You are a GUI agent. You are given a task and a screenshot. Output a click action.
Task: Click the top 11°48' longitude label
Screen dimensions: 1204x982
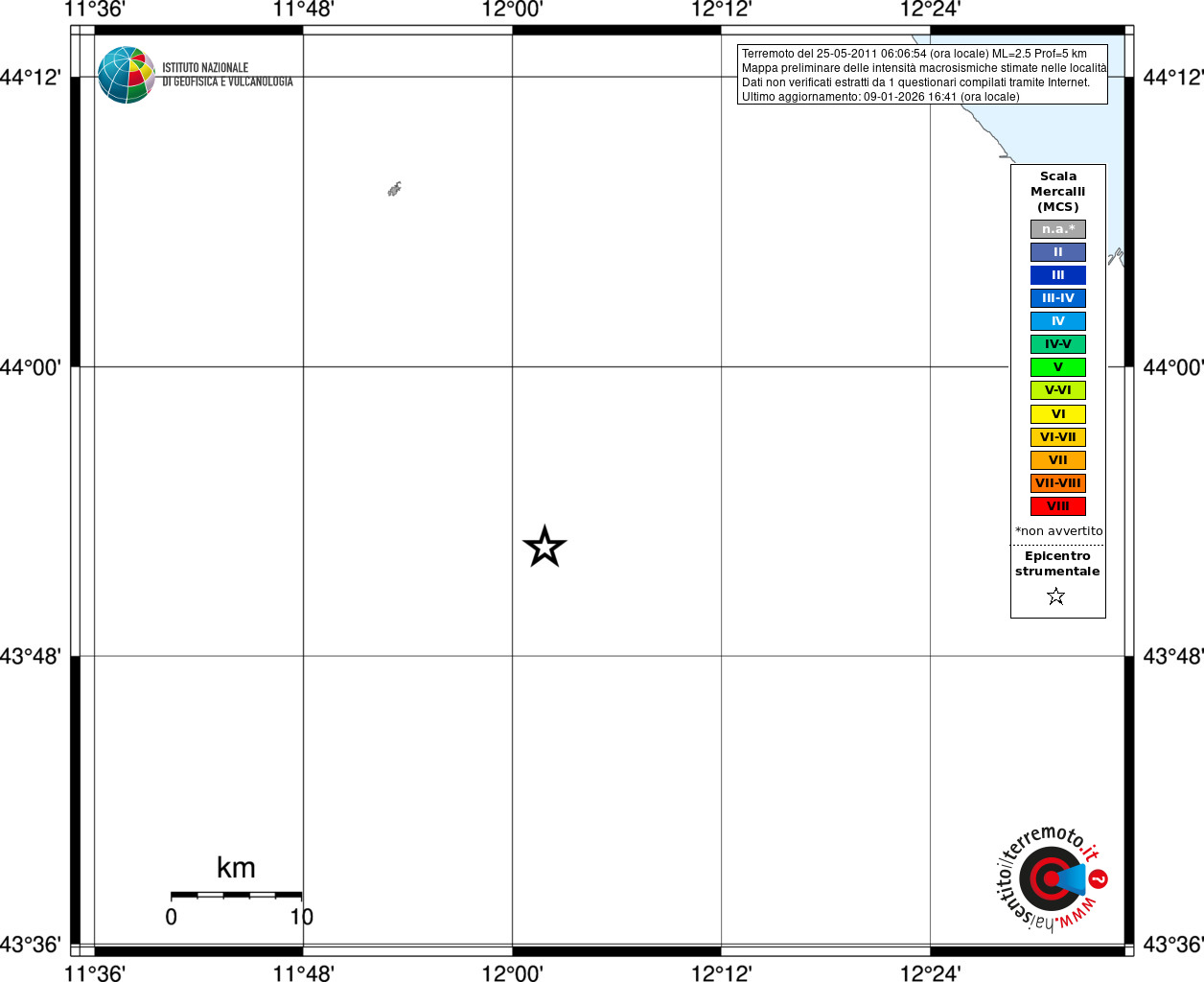tap(303, 10)
